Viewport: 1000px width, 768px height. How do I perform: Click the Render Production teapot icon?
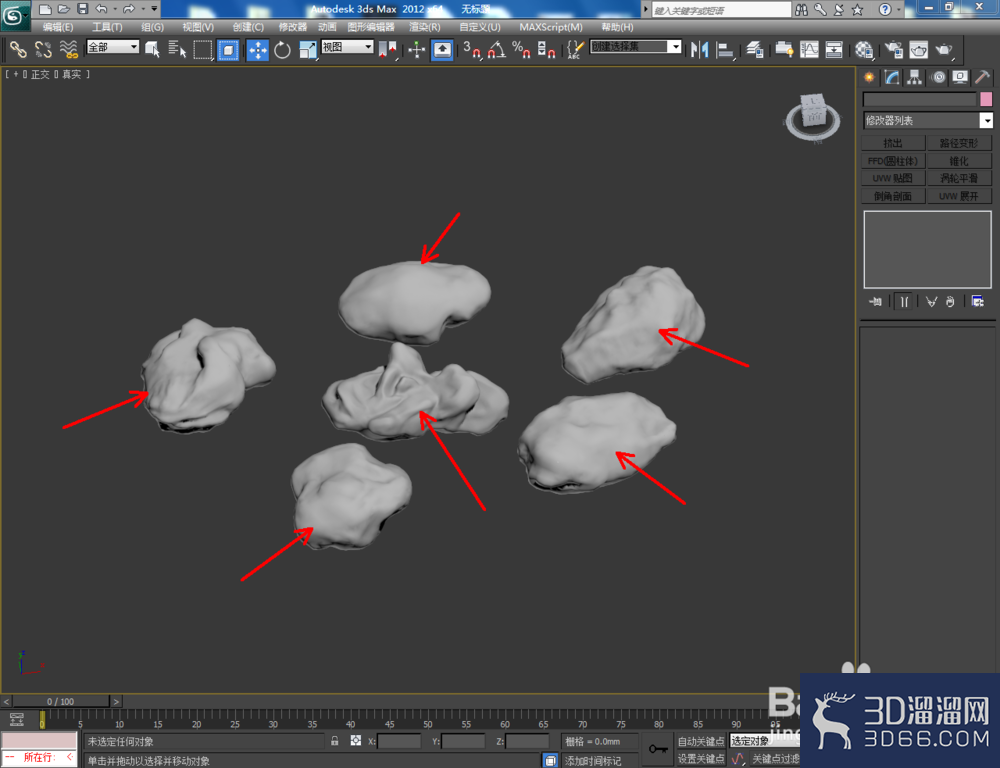[944, 50]
